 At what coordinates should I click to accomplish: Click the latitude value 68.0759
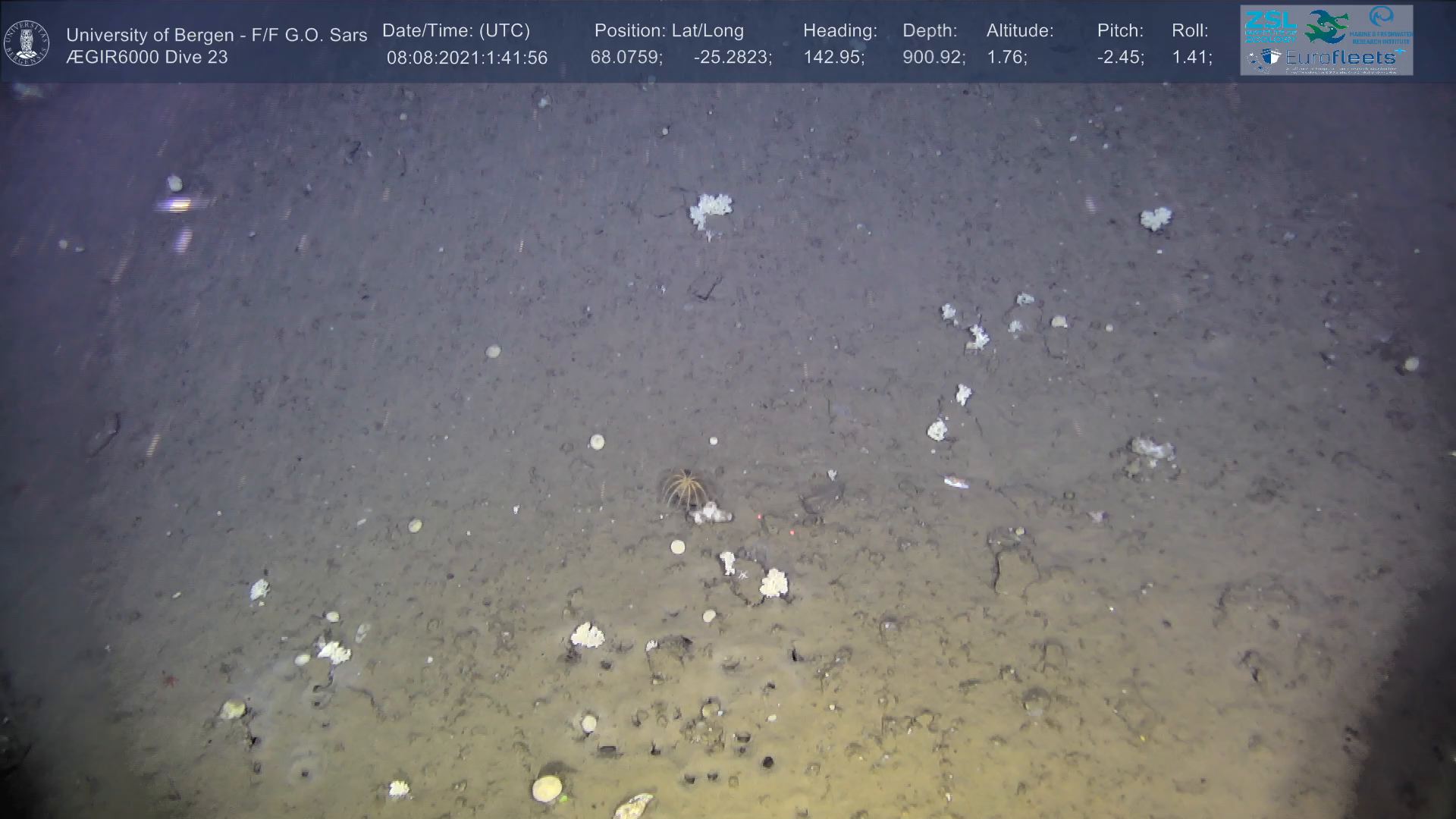(x=625, y=58)
